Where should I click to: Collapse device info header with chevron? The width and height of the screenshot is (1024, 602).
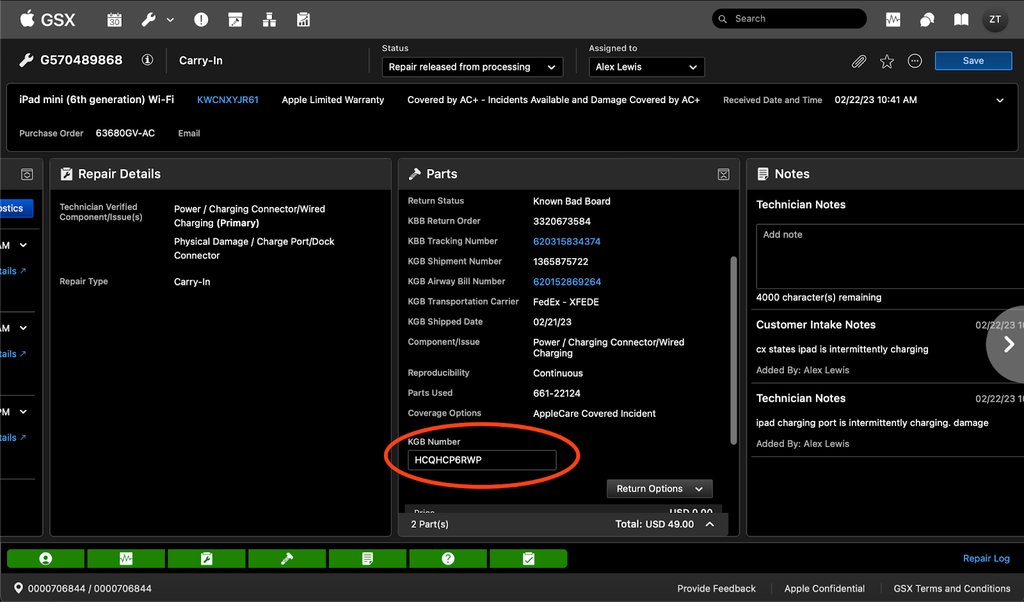[1000, 101]
